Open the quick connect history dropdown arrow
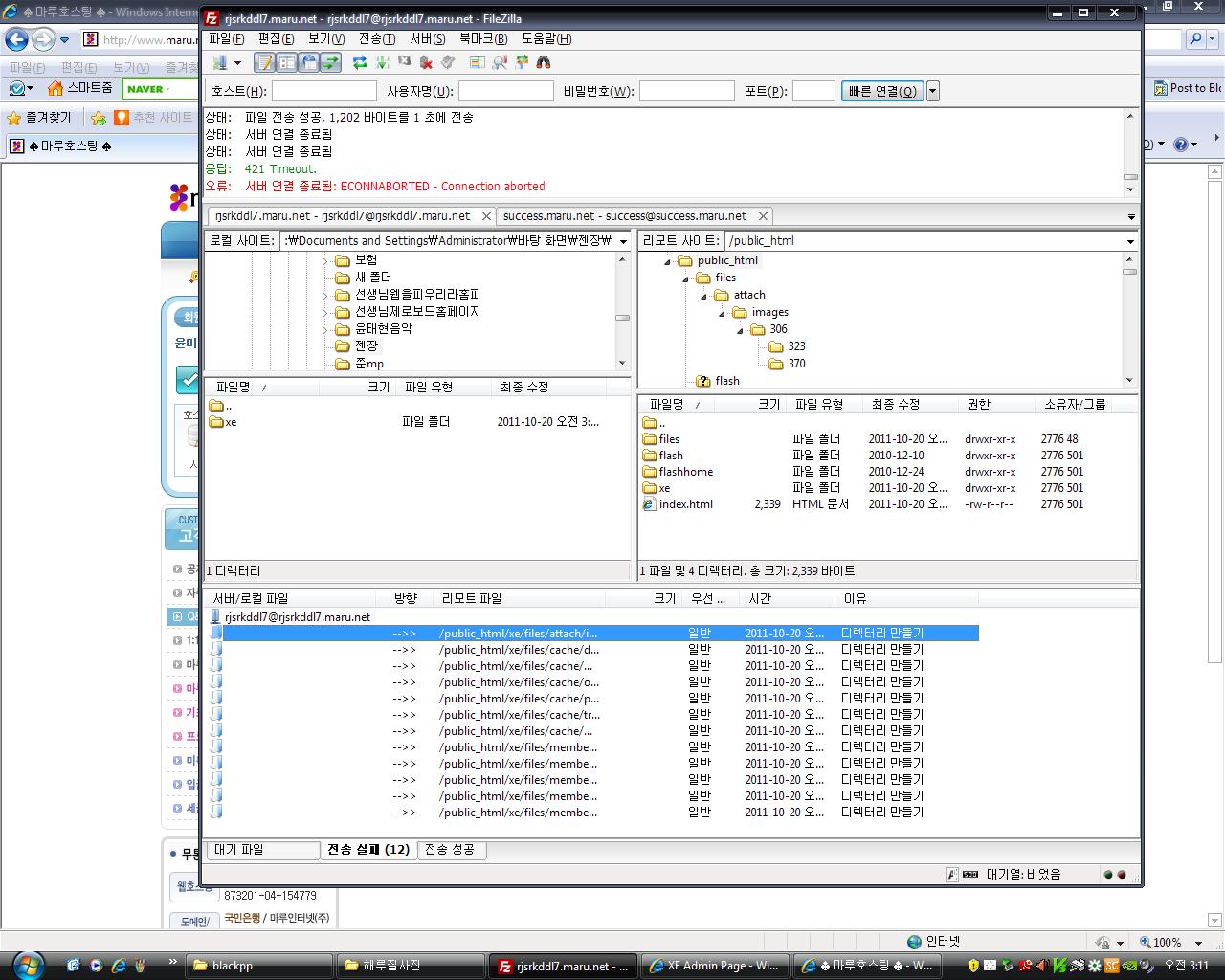This screenshot has height=980, width=1225. [933, 91]
